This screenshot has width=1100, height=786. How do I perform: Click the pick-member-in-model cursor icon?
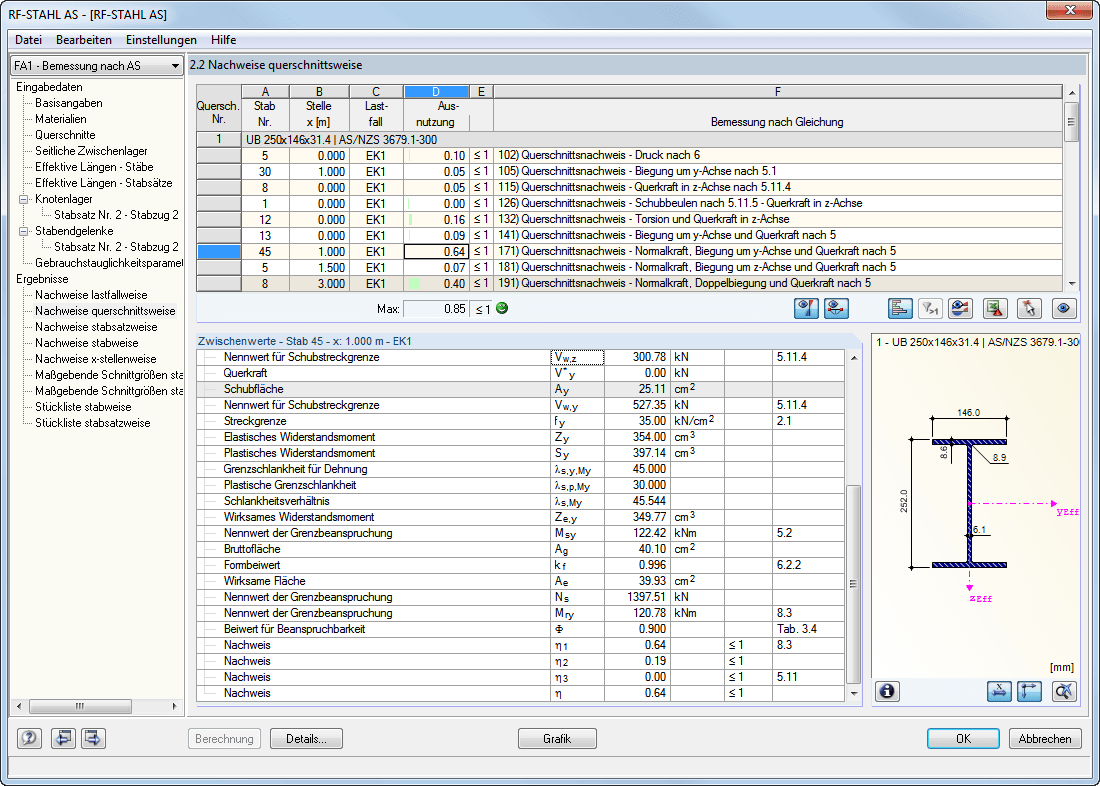(x=1030, y=309)
